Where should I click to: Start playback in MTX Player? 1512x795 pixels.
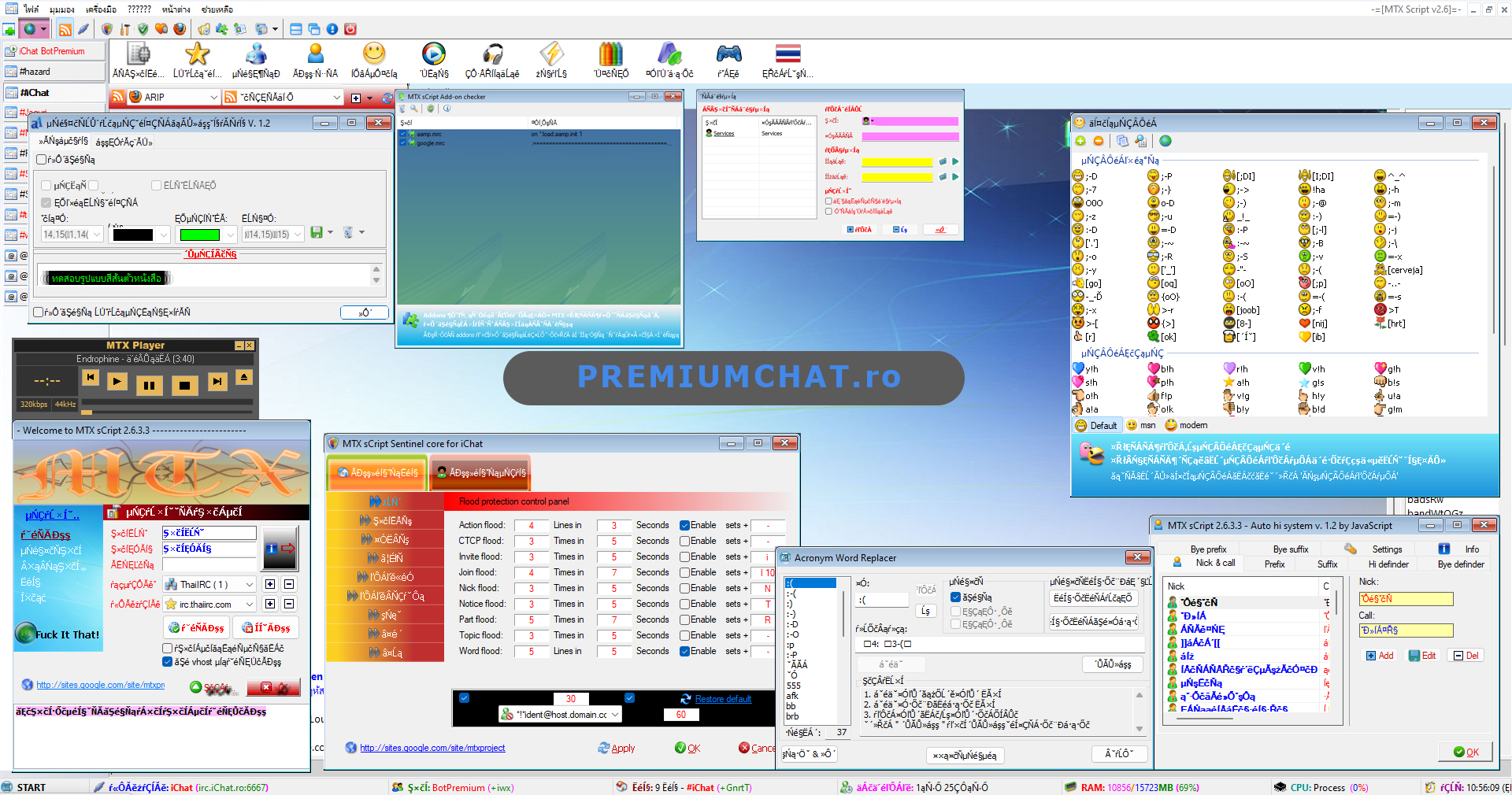click(x=117, y=382)
